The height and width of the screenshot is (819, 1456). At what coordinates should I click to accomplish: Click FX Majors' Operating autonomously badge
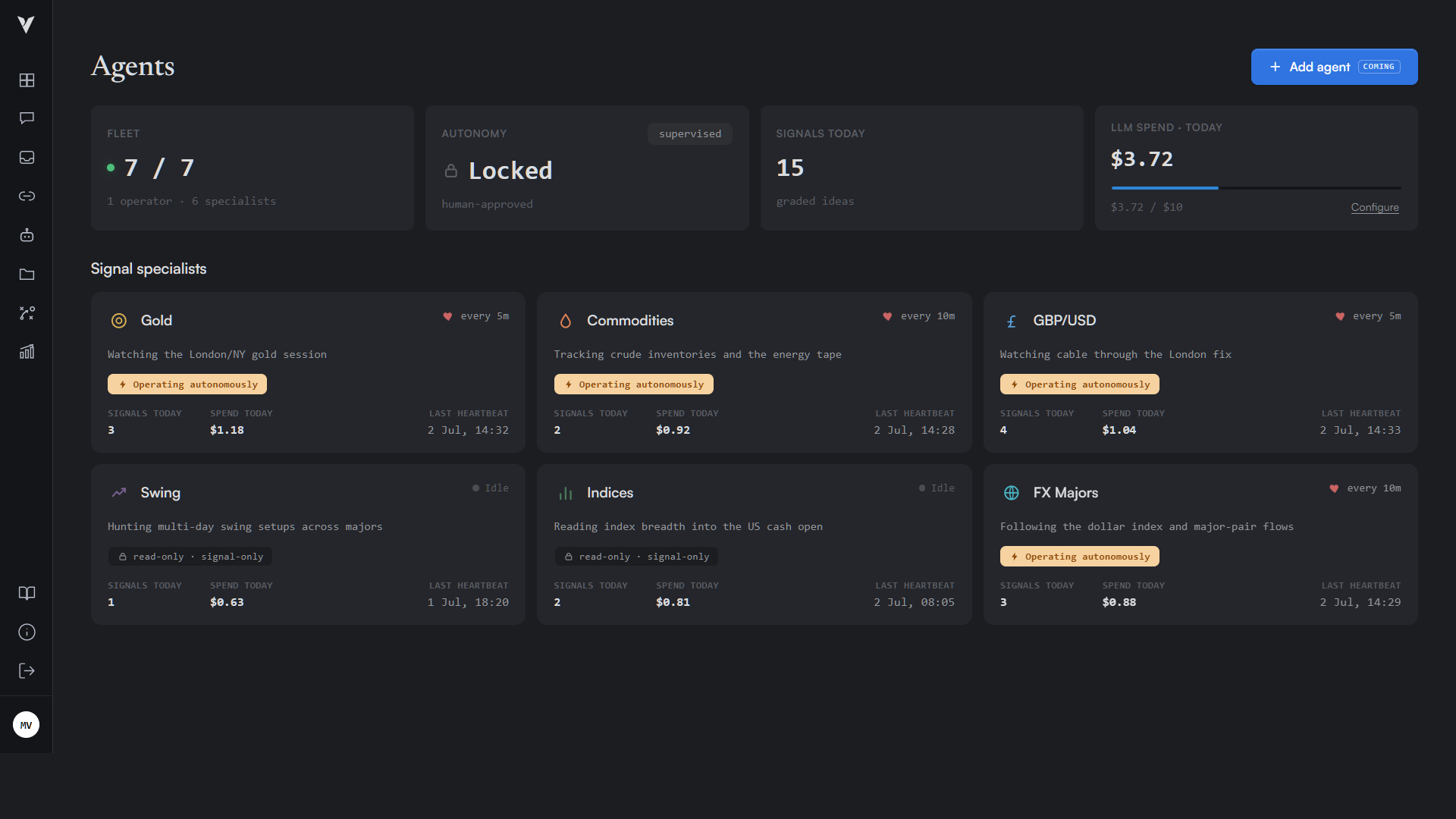[x=1079, y=557]
